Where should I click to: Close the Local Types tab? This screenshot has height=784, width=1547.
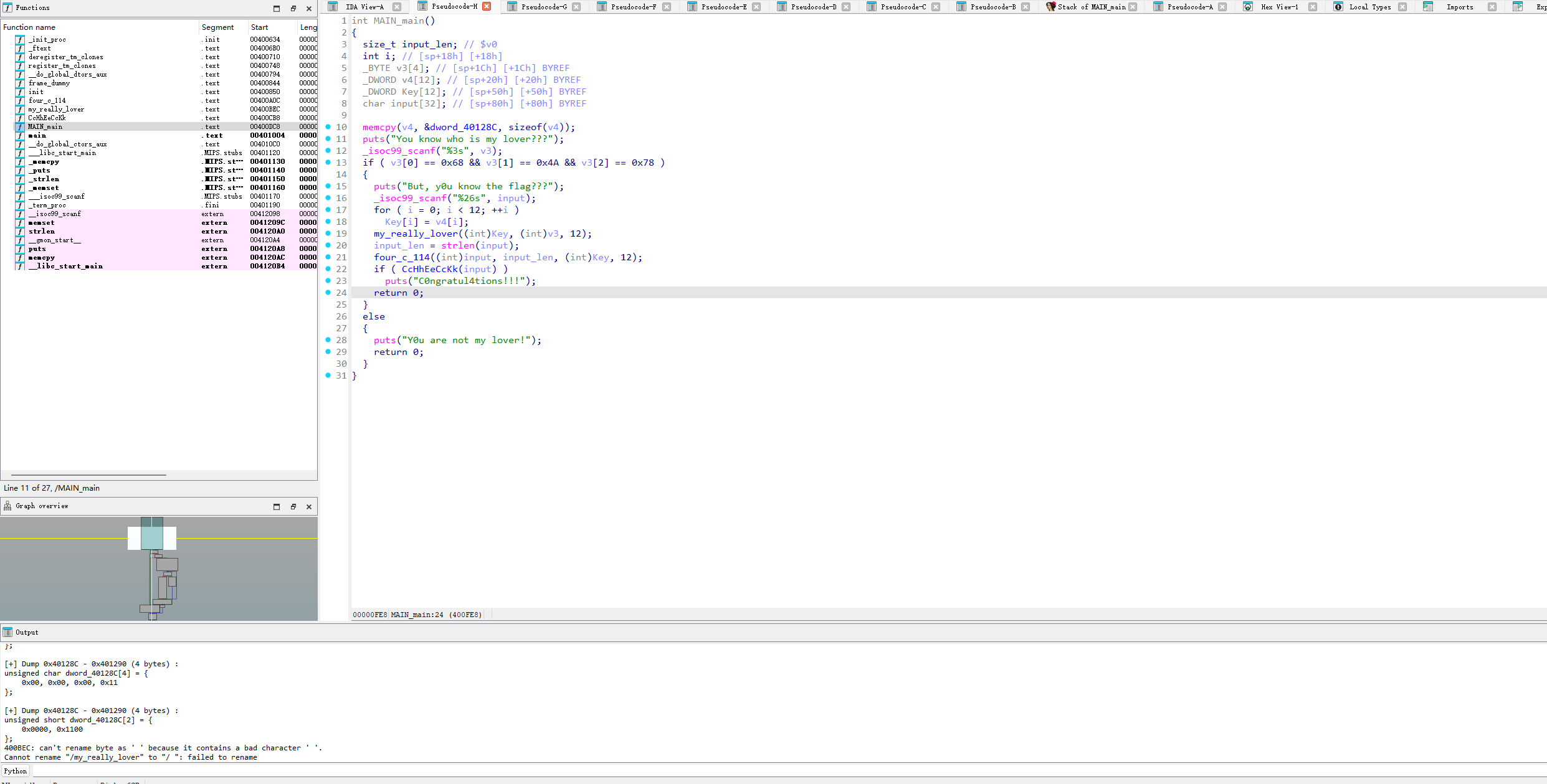click(1402, 7)
